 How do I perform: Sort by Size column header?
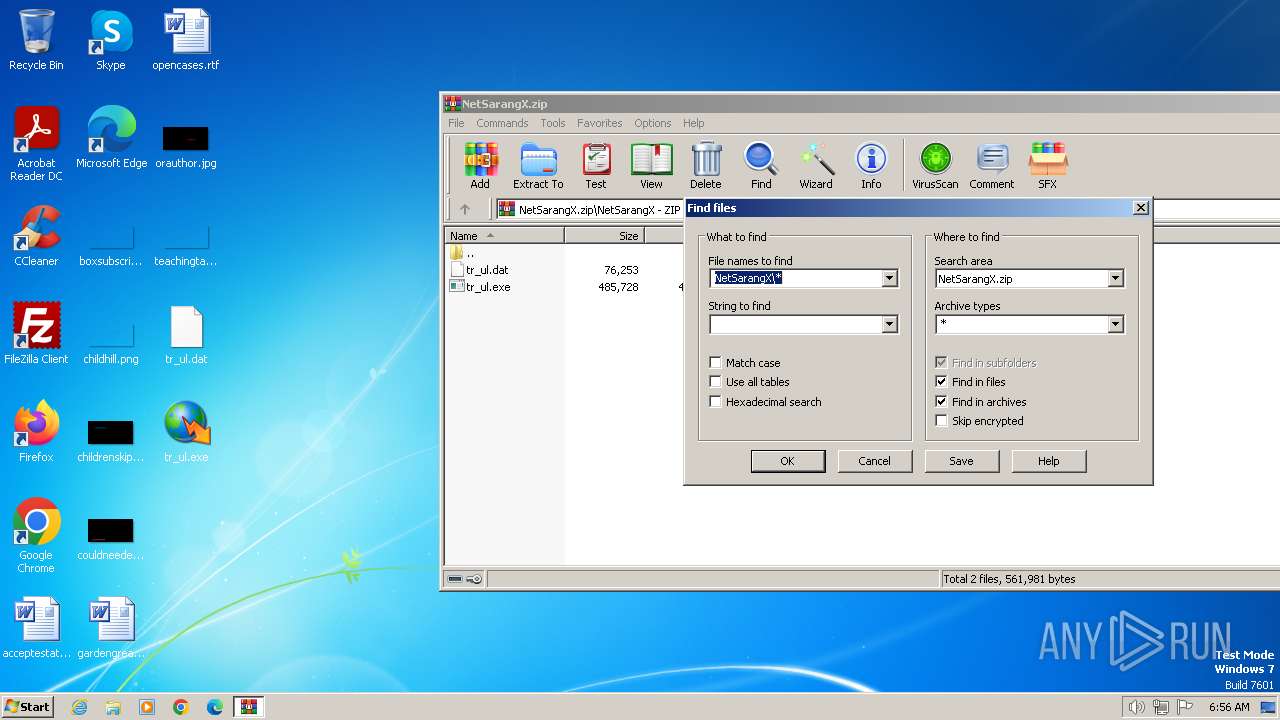pos(604,236)
